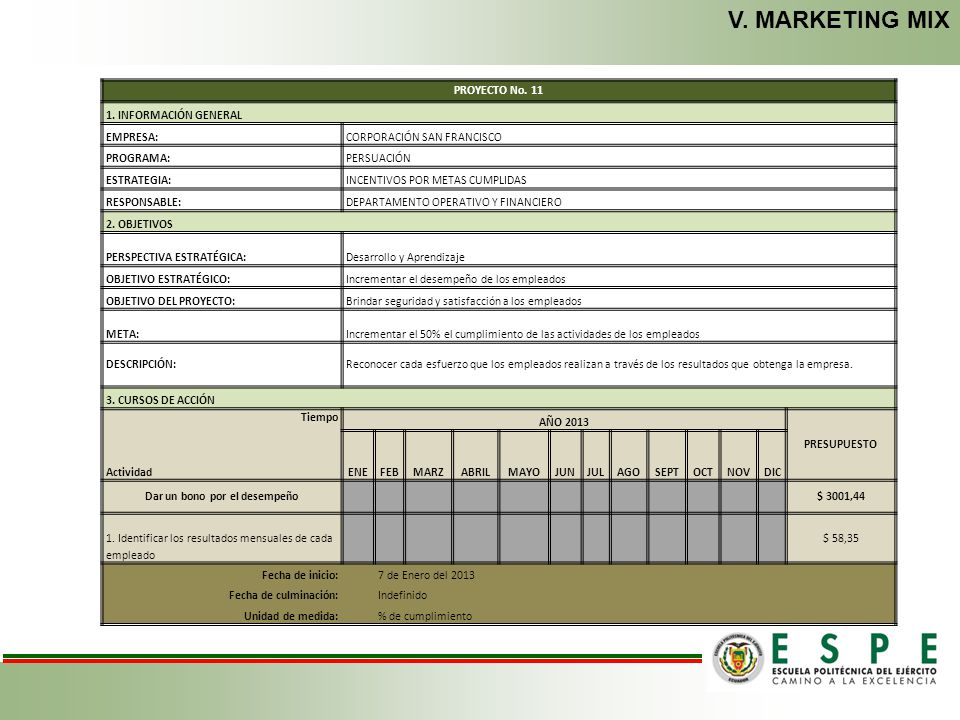
Task: Click the MARZ month column header
Action: pos(428,456)
